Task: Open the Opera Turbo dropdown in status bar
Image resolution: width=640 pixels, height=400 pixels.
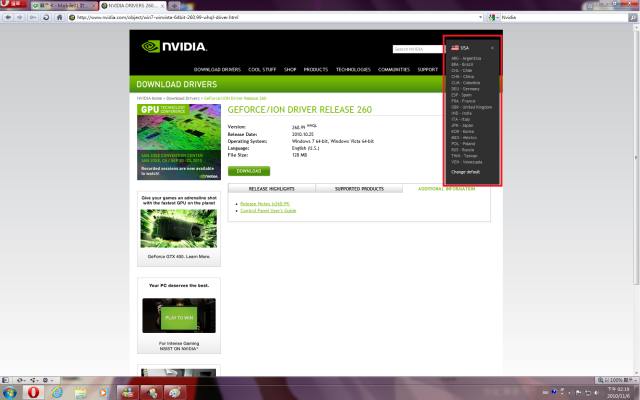Action: pyautogui.click(x=48, y=380)
